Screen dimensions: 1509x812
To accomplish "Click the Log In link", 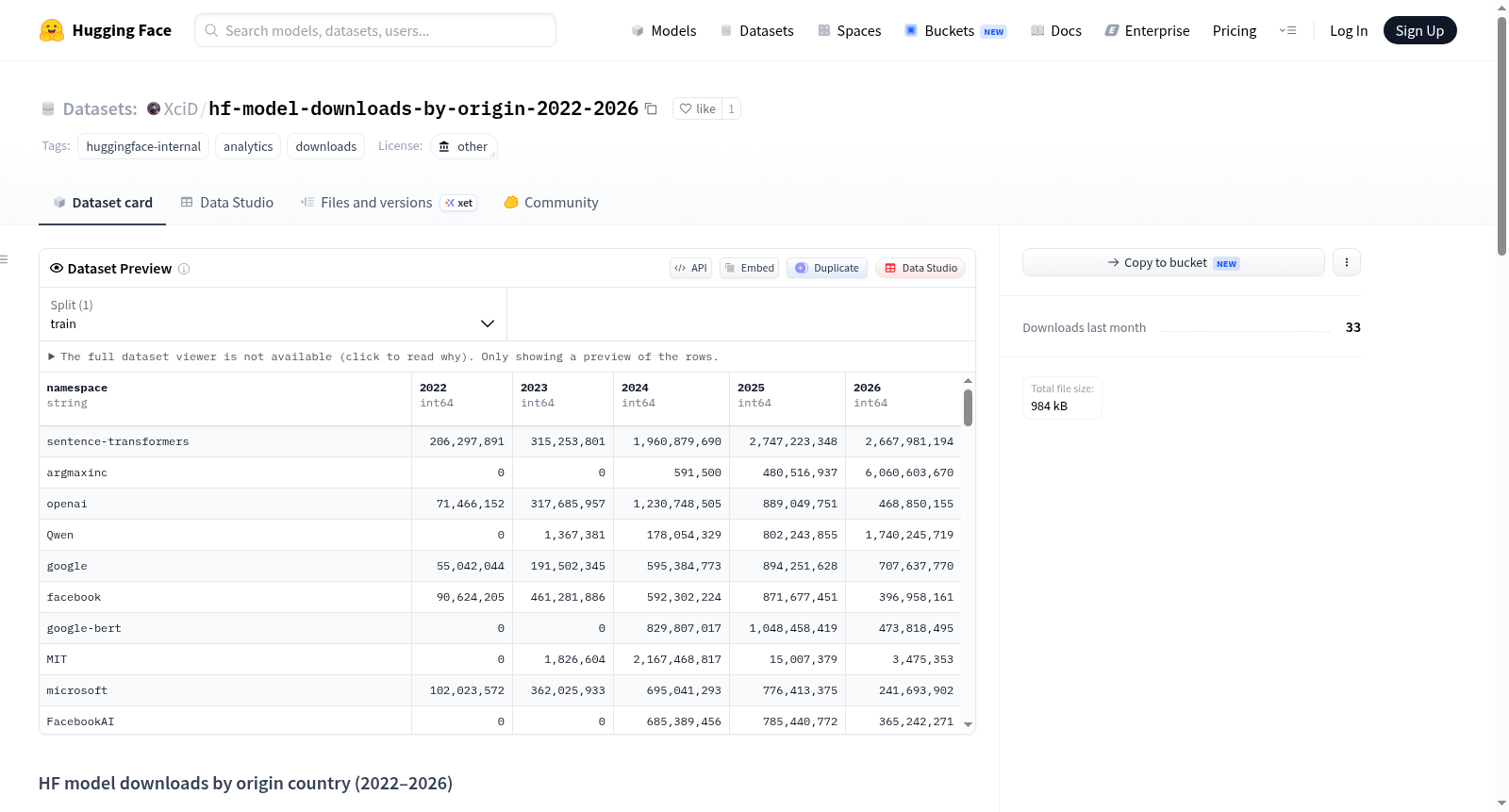I will coord(1349,30).
